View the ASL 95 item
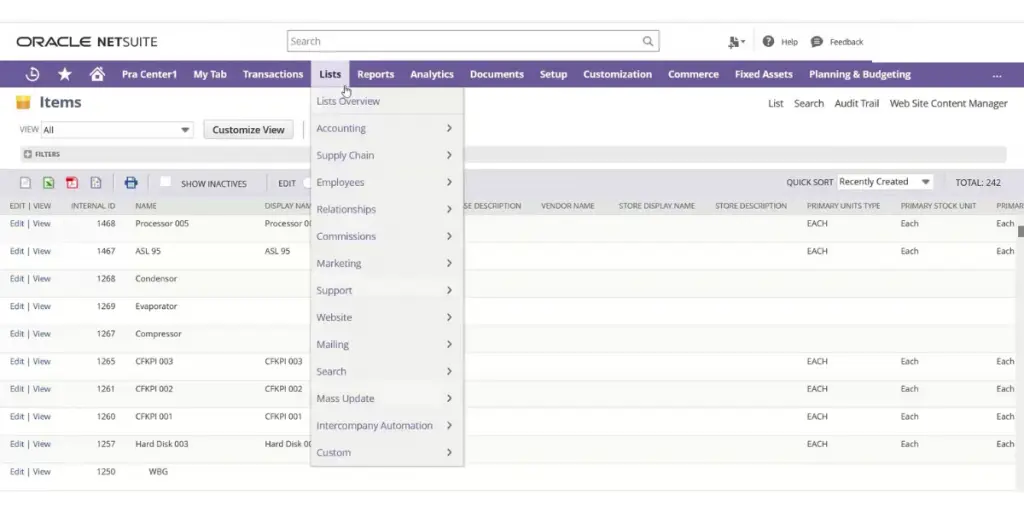 pyautogui.click(x=42, y=251)
